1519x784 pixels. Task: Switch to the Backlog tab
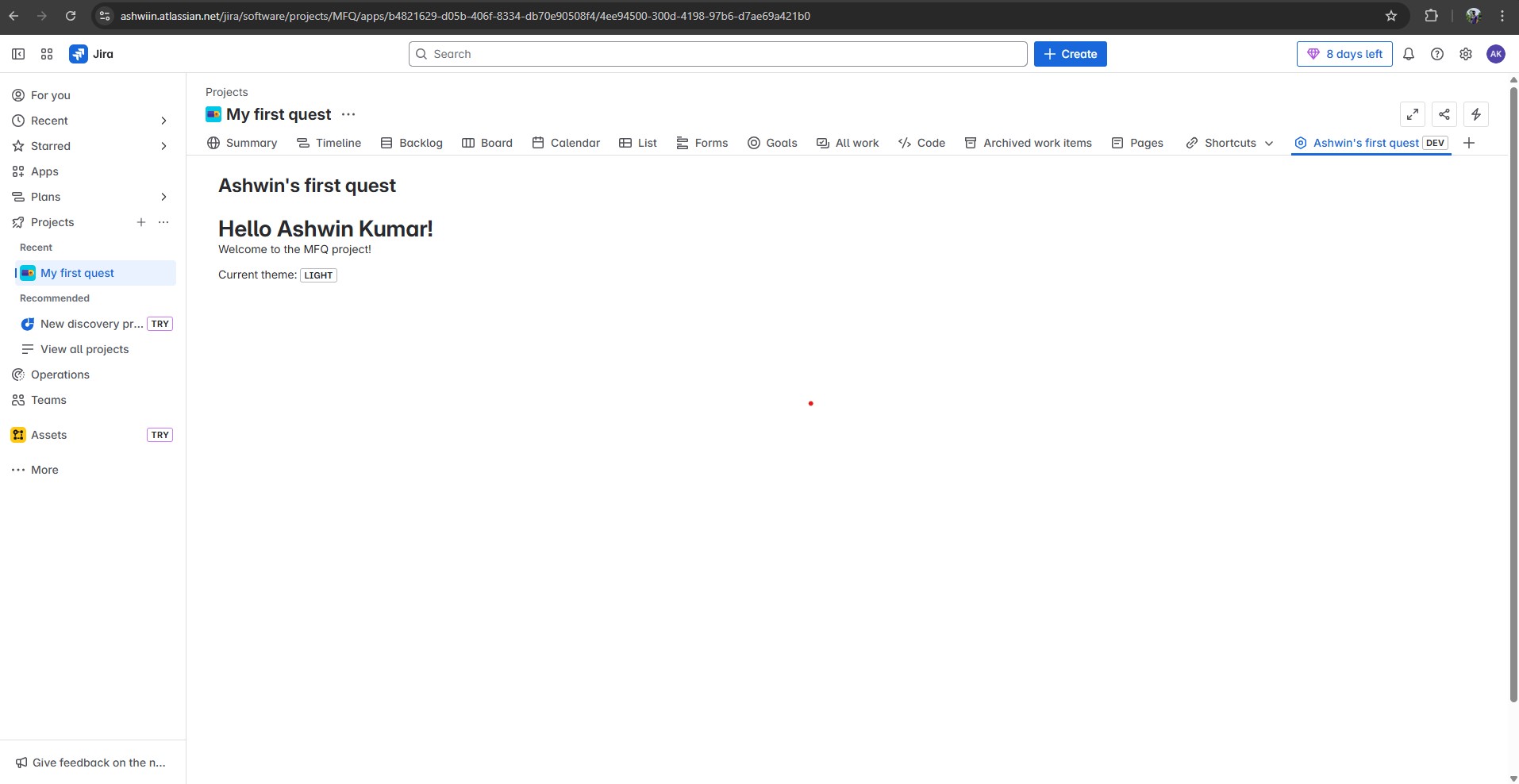pos(412,143)
